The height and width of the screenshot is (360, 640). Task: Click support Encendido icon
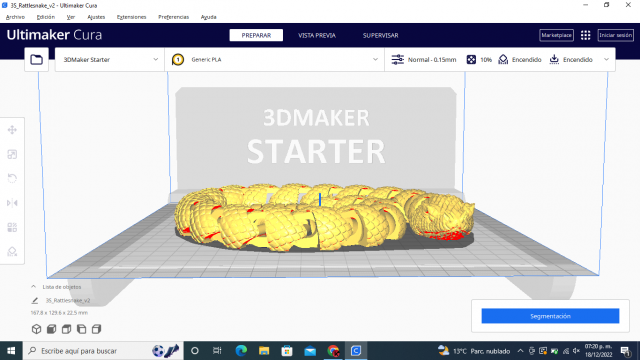pyautogui.click(x=503, y=60)
